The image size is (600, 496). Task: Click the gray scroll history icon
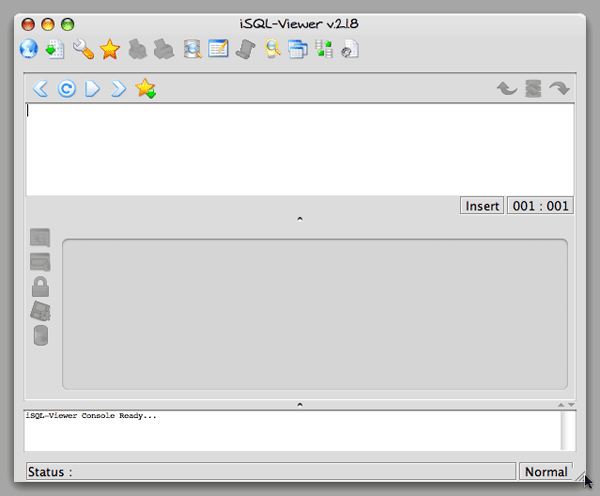245,49
